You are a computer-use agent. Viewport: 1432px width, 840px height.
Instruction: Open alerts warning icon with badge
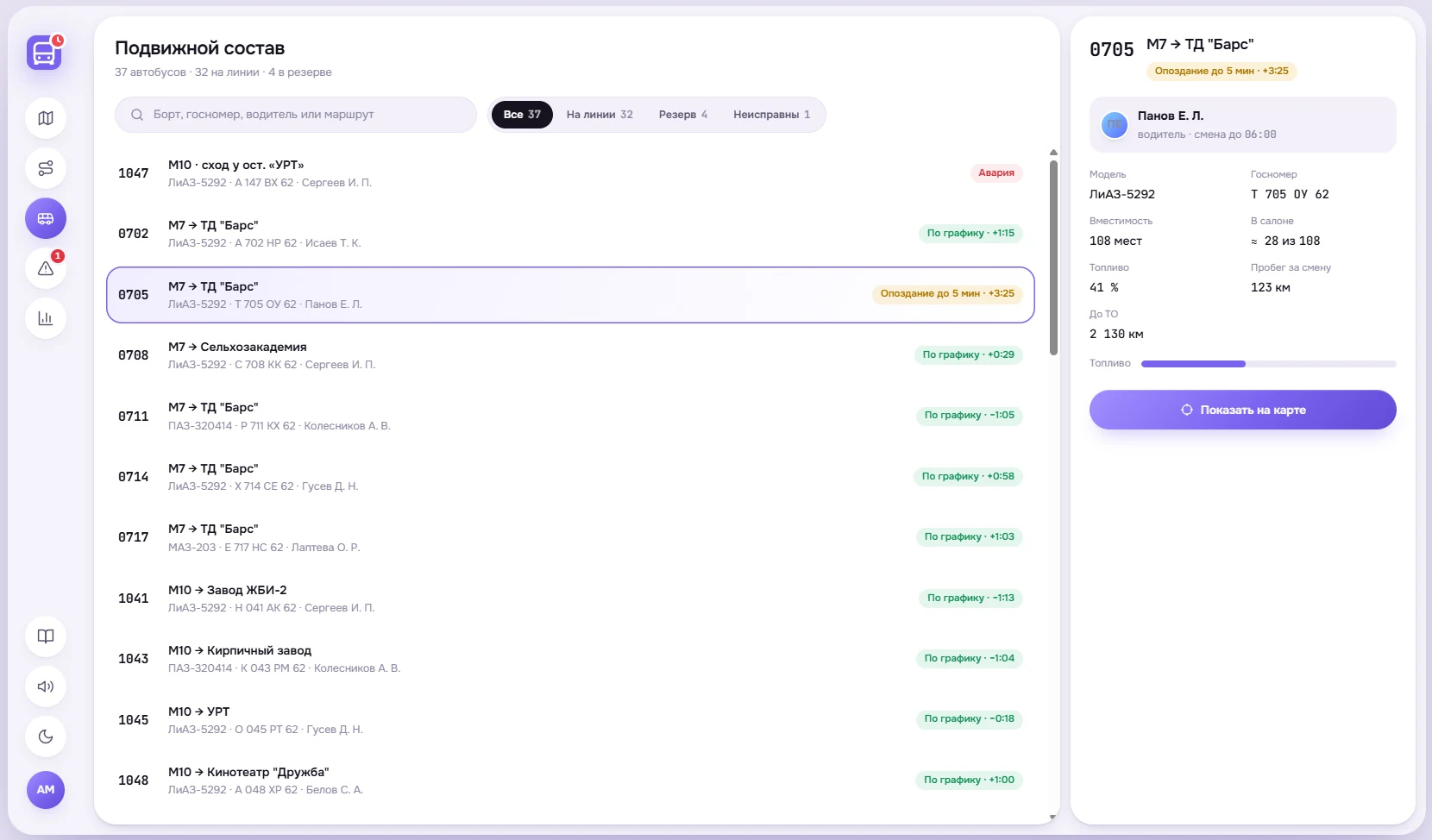(x=46, y=268)
